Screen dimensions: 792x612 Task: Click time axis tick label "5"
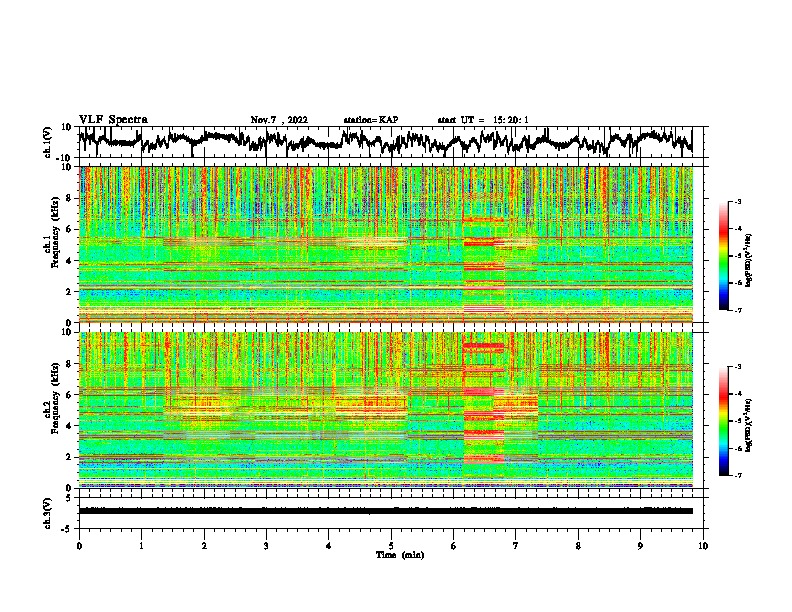pyautogui.click(x=391, y=546)
